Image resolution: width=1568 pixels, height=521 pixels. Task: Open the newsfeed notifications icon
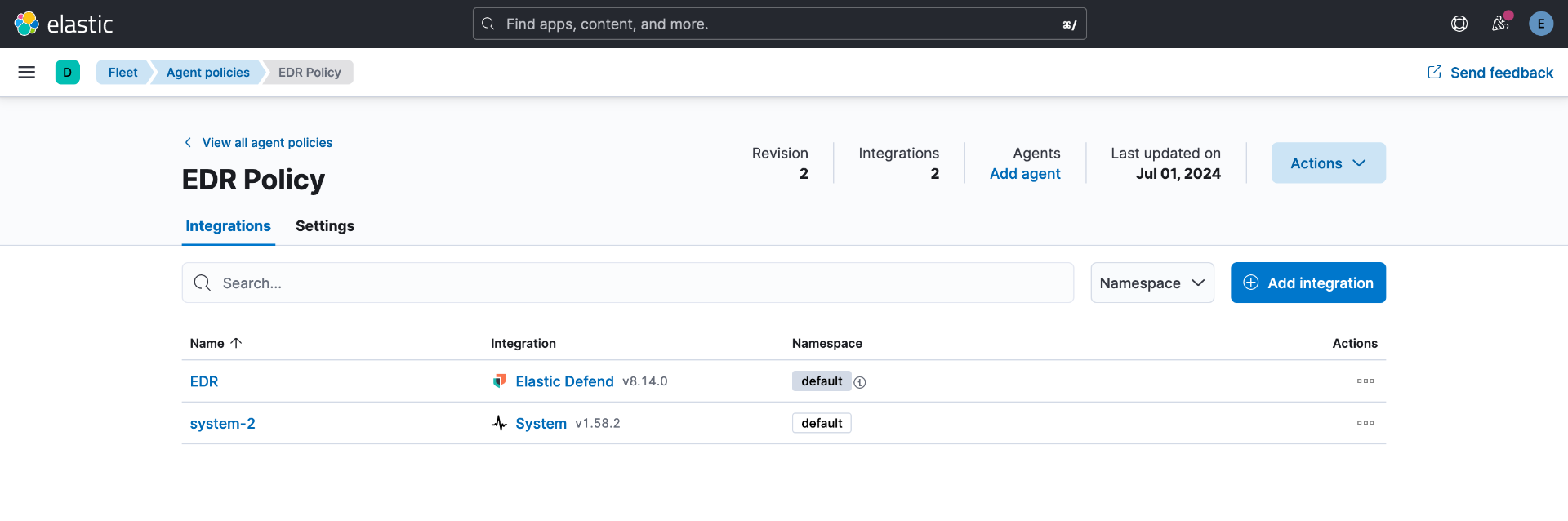click(x=1500, y=24)
